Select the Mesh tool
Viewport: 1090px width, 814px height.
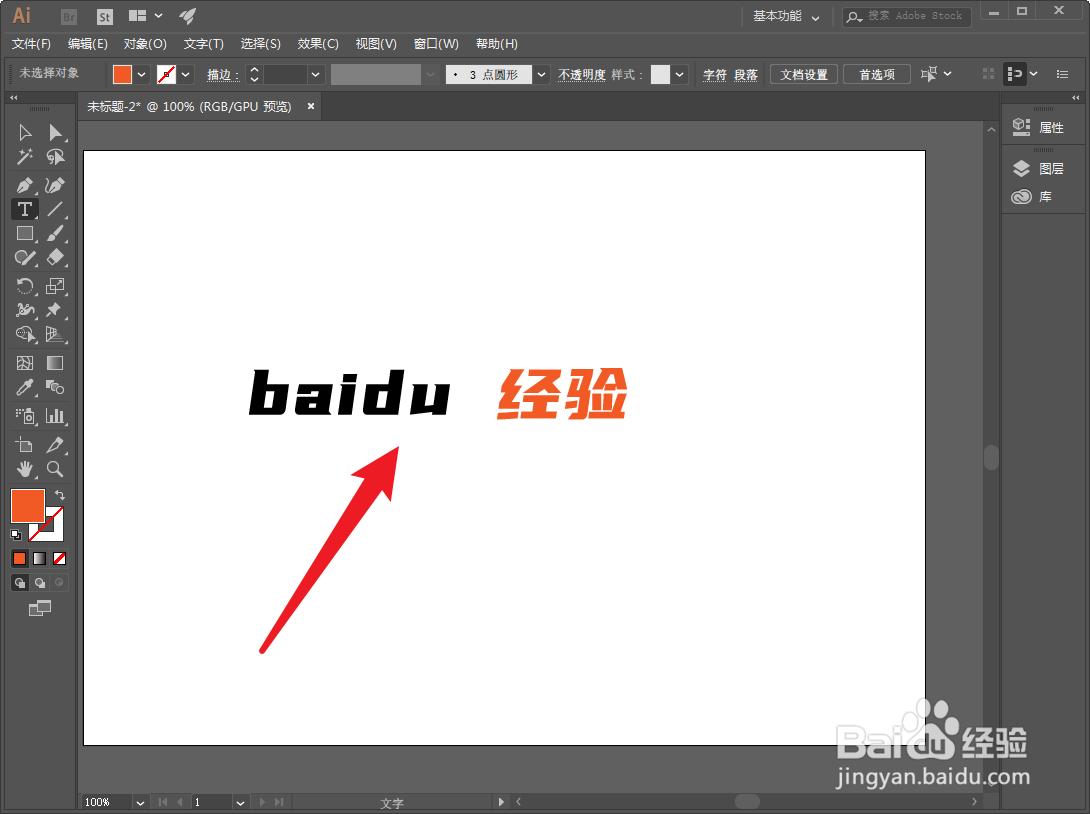[x=25, y=363]
